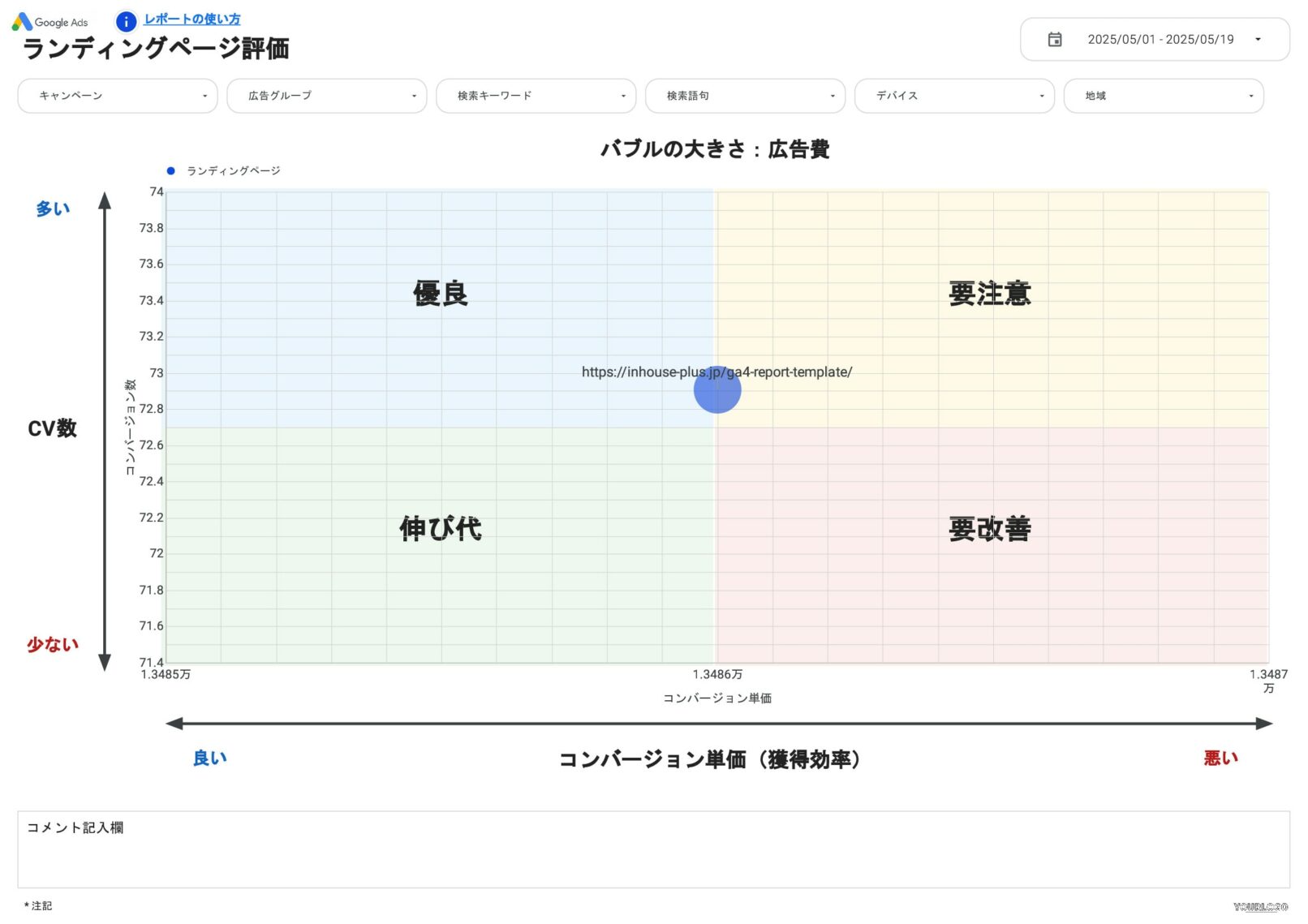Image resolution: width=1308 pixels, height=924 pixels.
Task: Expand the date range dropdown arrow
Action: pyautogui.click(x=1259, y=39)
